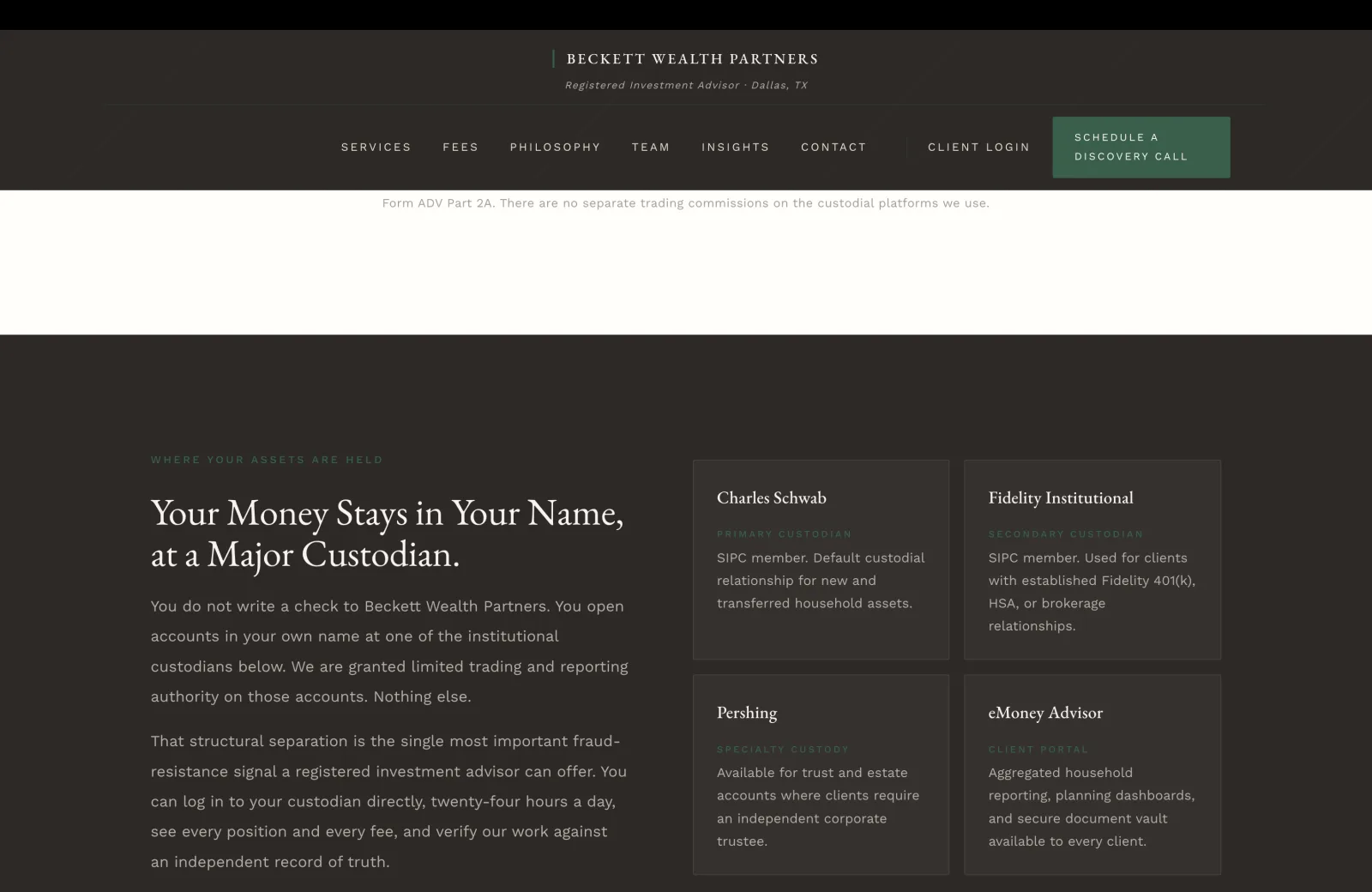
Task: Open the Insights nav link
Action: (x=735, y=148)
